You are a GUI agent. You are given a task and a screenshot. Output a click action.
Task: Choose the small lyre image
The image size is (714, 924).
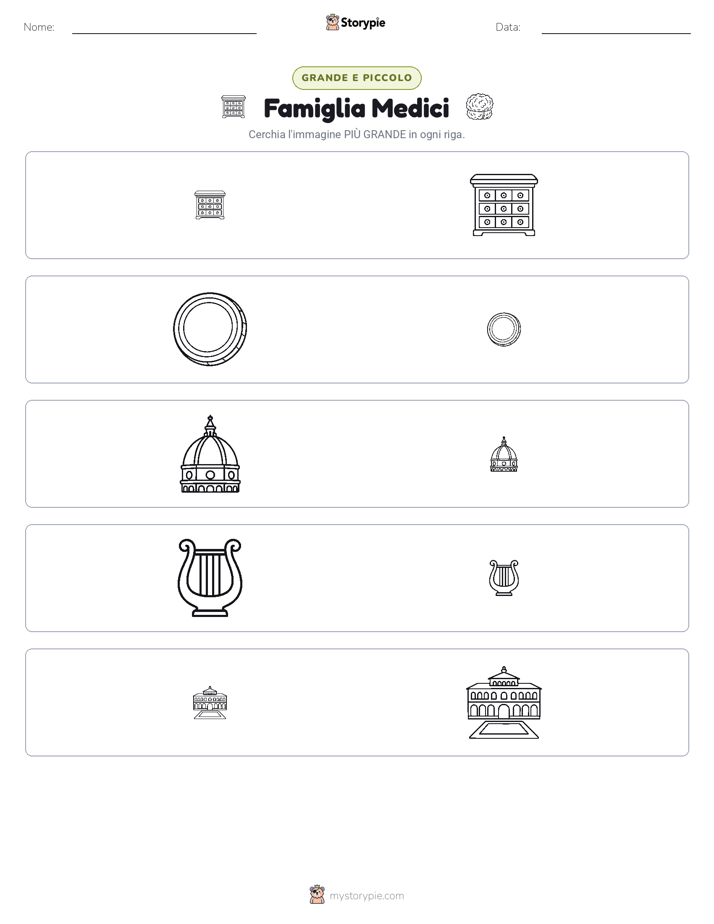point(504,578)
